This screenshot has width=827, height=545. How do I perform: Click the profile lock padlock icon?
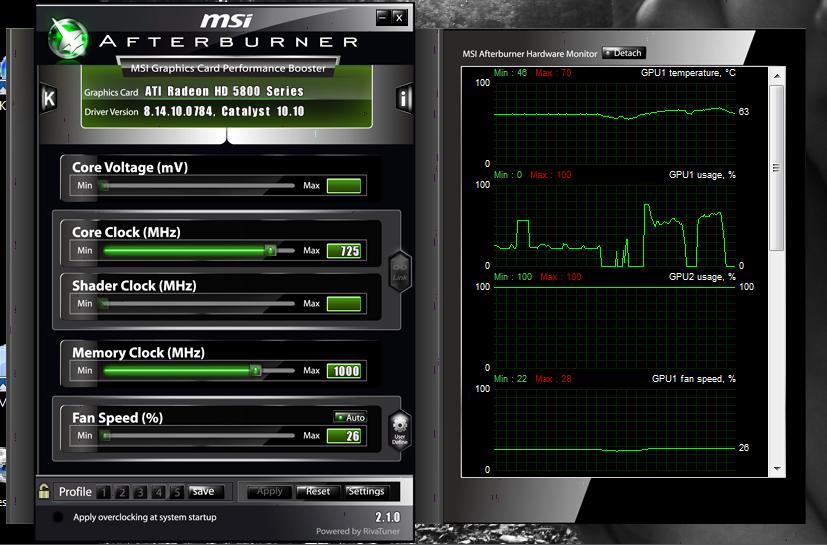[44, 491]
